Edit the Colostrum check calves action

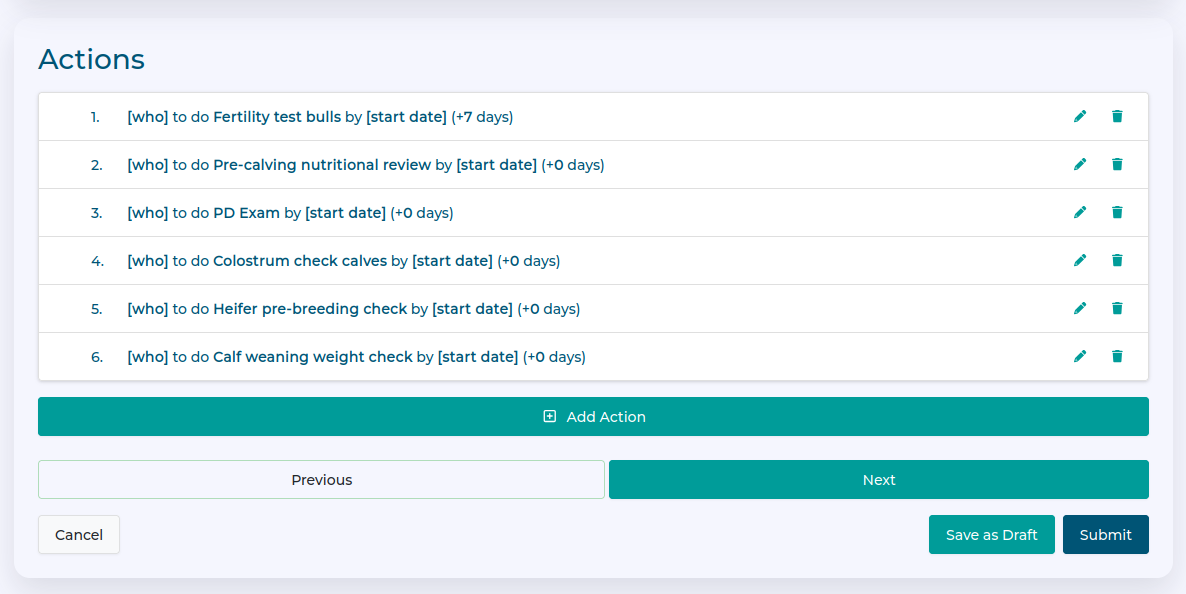[1080, 260]
